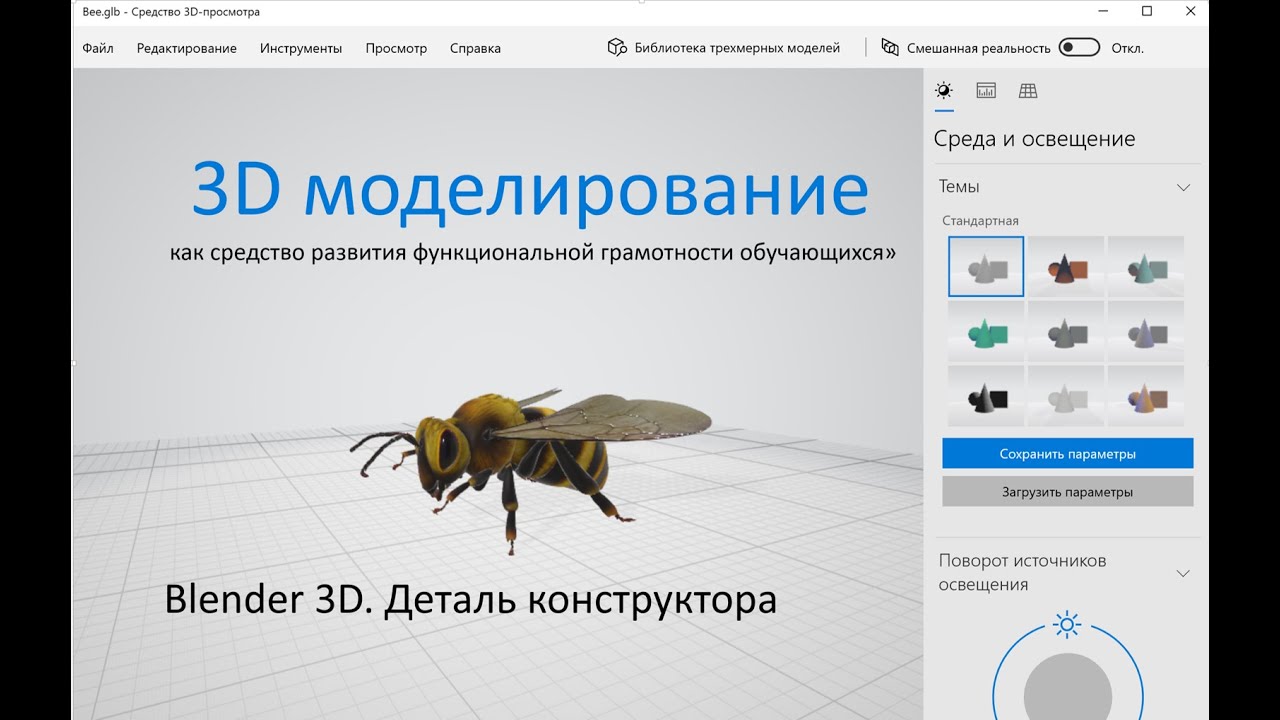Click the Стандартная theme group label

click(x=980, y=221)
